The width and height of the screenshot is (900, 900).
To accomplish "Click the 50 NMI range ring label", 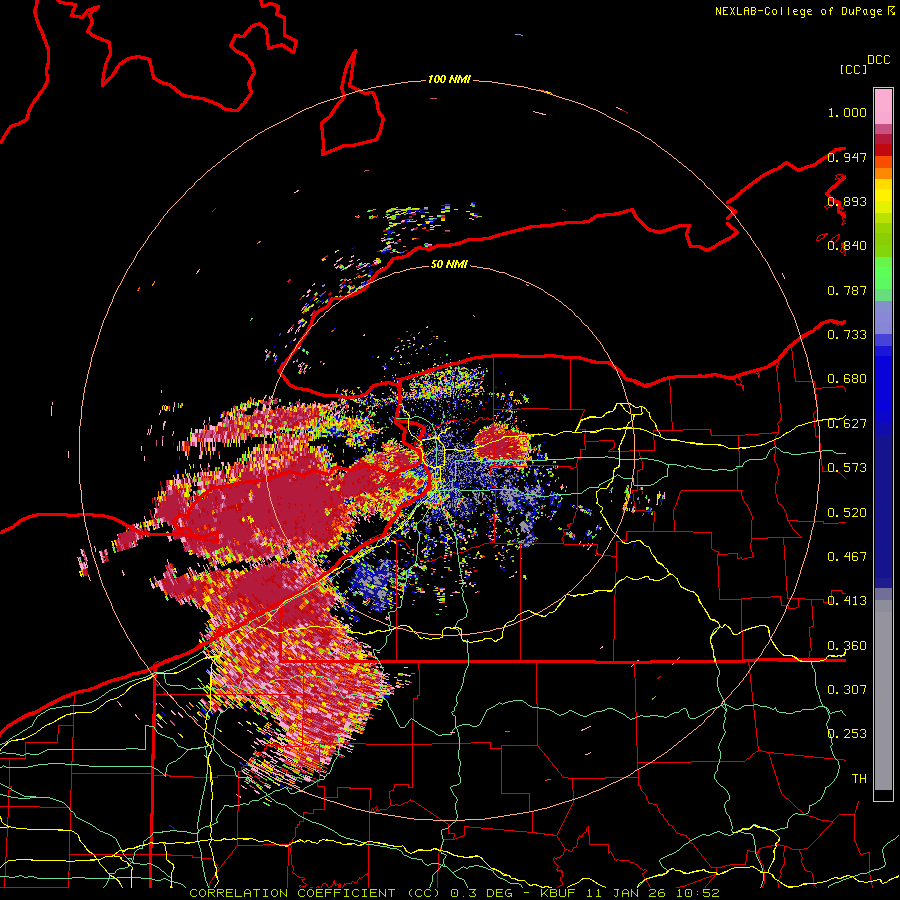I will coord(449,264).
